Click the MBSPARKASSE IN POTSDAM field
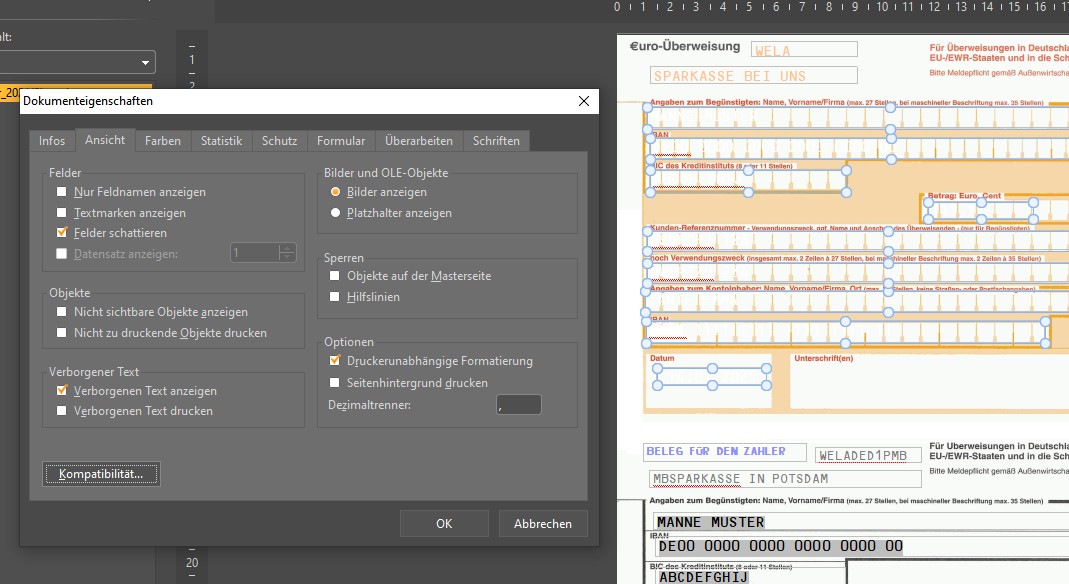This screenshot has width=1069, height=584. pyautogui.click(x=785, y=479)
